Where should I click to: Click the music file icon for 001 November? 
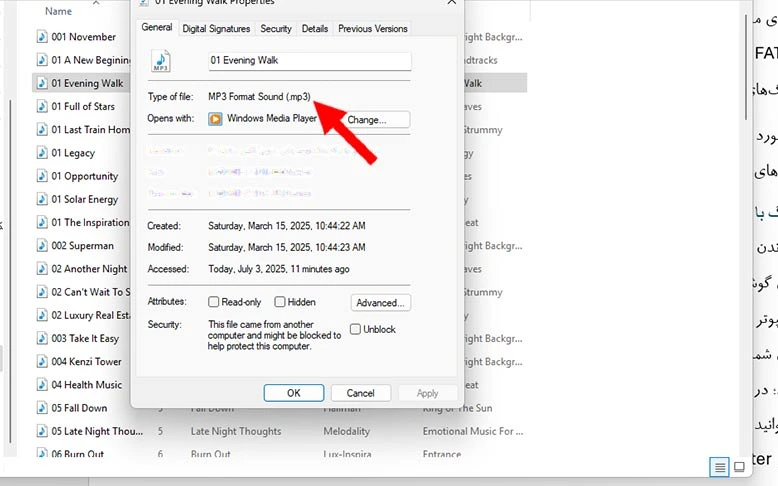[x=42, y=37]
